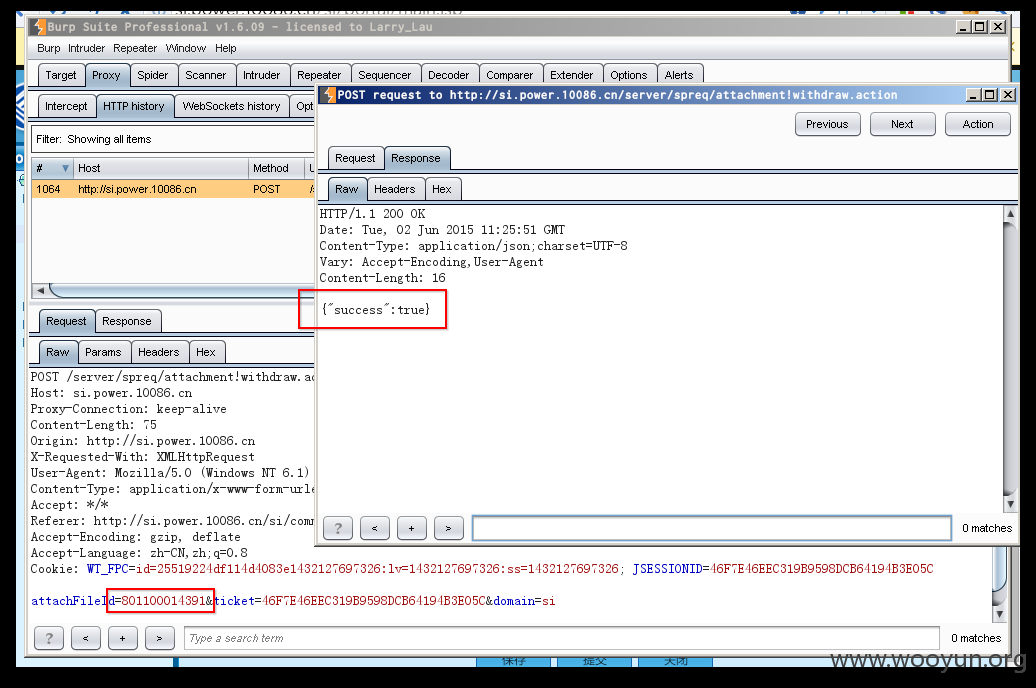This screenshot has height=688, width=1036.
Task: Switch to the Alerts tab
Action: pyautogui.click(x=679, y=75)
